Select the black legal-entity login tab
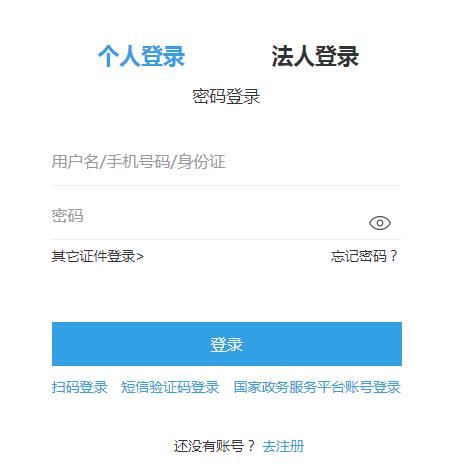The image size is (460, 471). tap(315, 56)
